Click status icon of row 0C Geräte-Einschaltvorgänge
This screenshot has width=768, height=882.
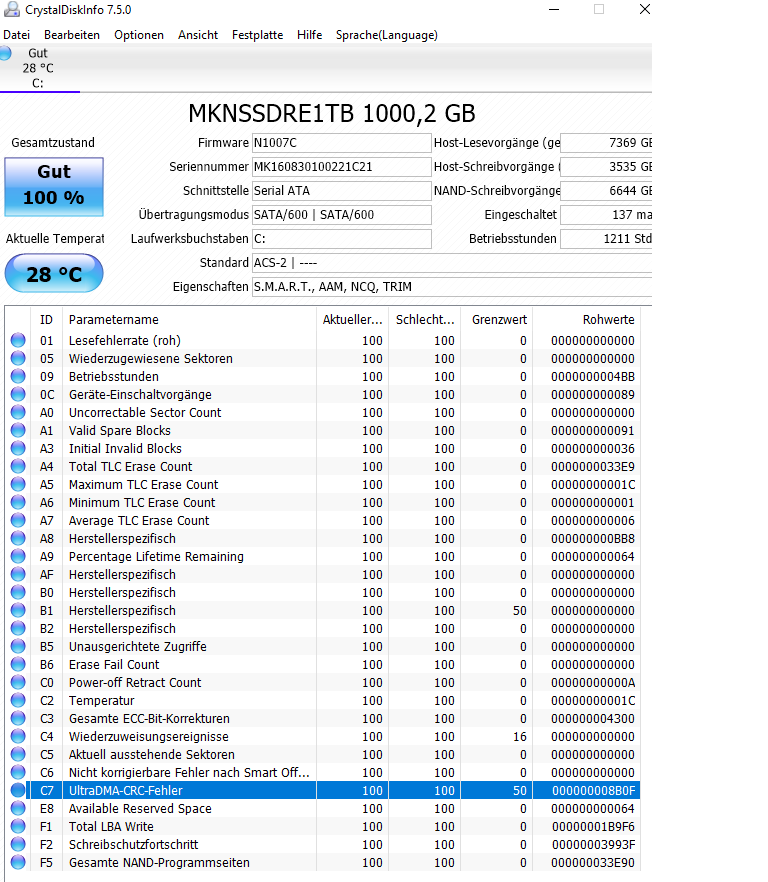[18, 394]
